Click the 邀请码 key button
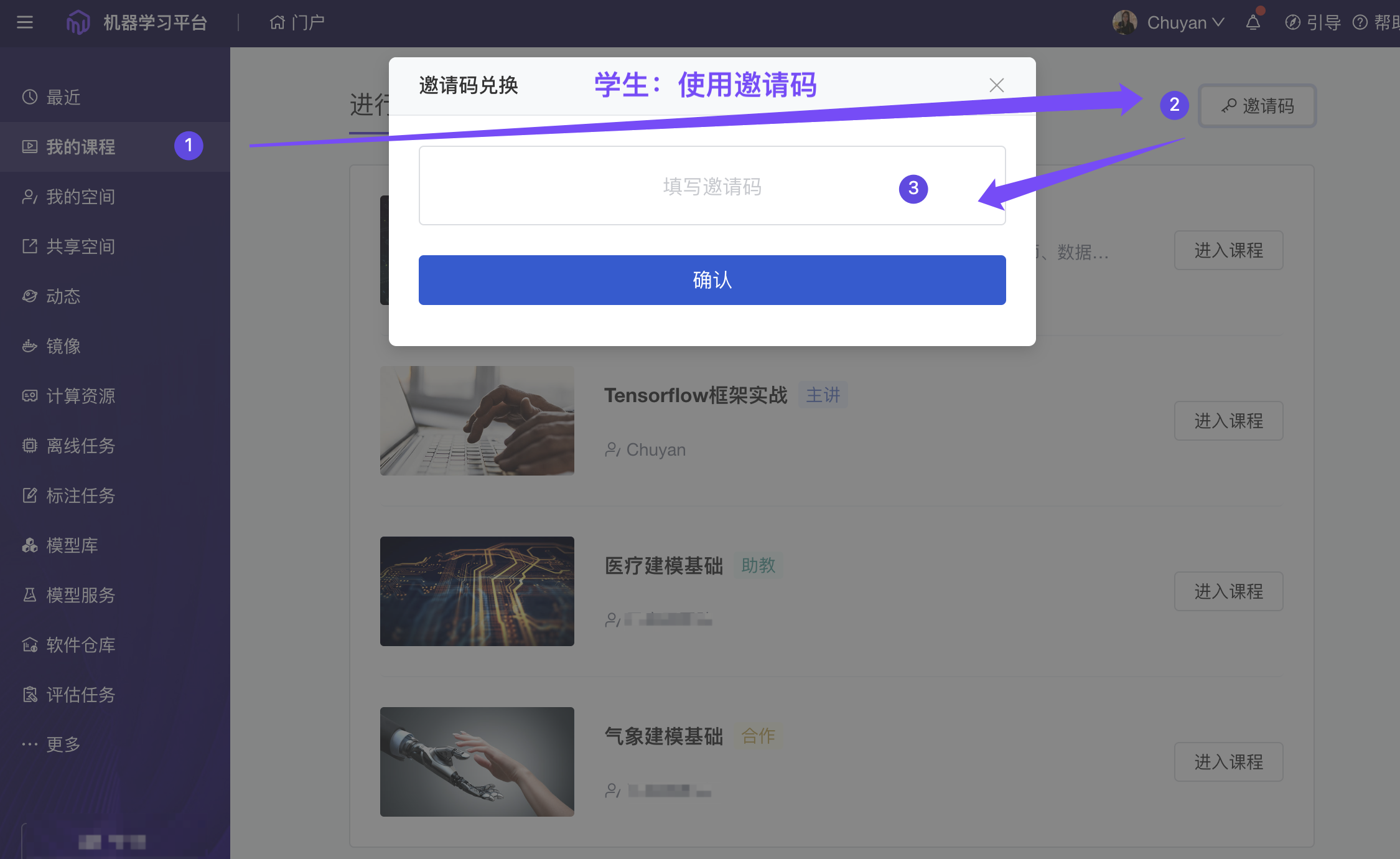The width and height of the screenshot is (1400, 859). click(x=1257, y=106)
